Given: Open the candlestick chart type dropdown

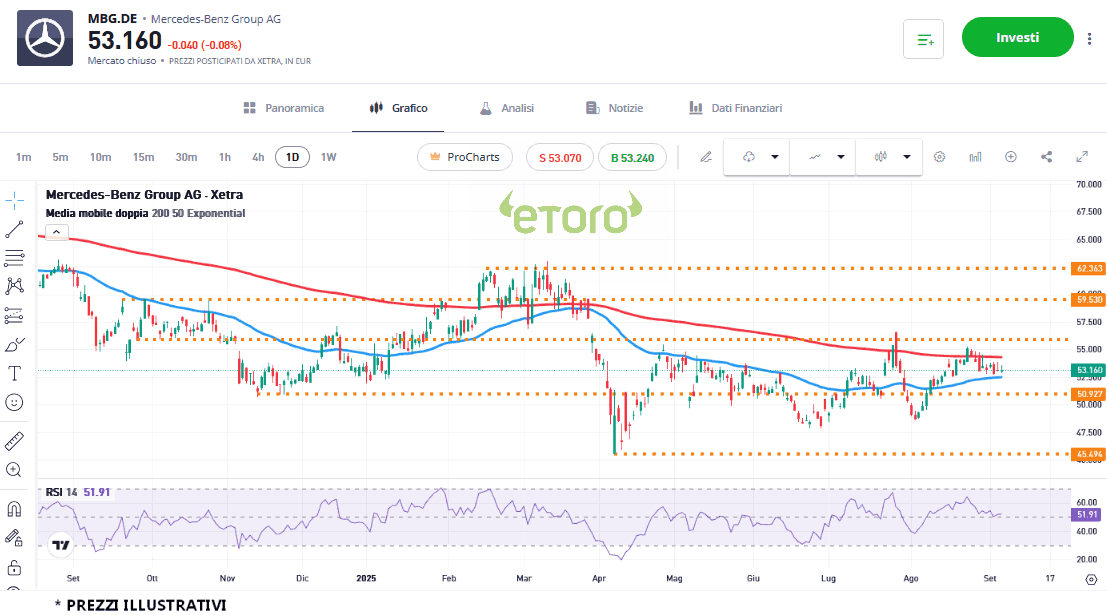Looking at the screenshot, I should [906, 157].
